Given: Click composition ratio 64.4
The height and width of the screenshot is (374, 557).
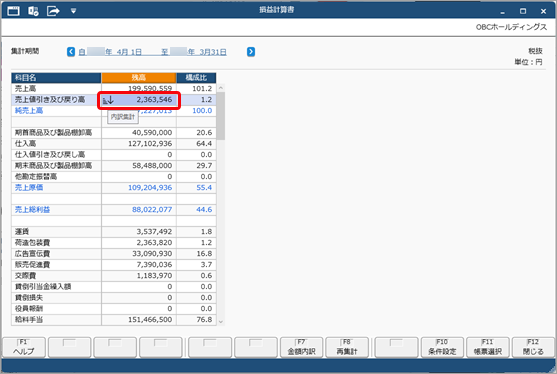Looking at the screenshot, I should click(204, 144).
